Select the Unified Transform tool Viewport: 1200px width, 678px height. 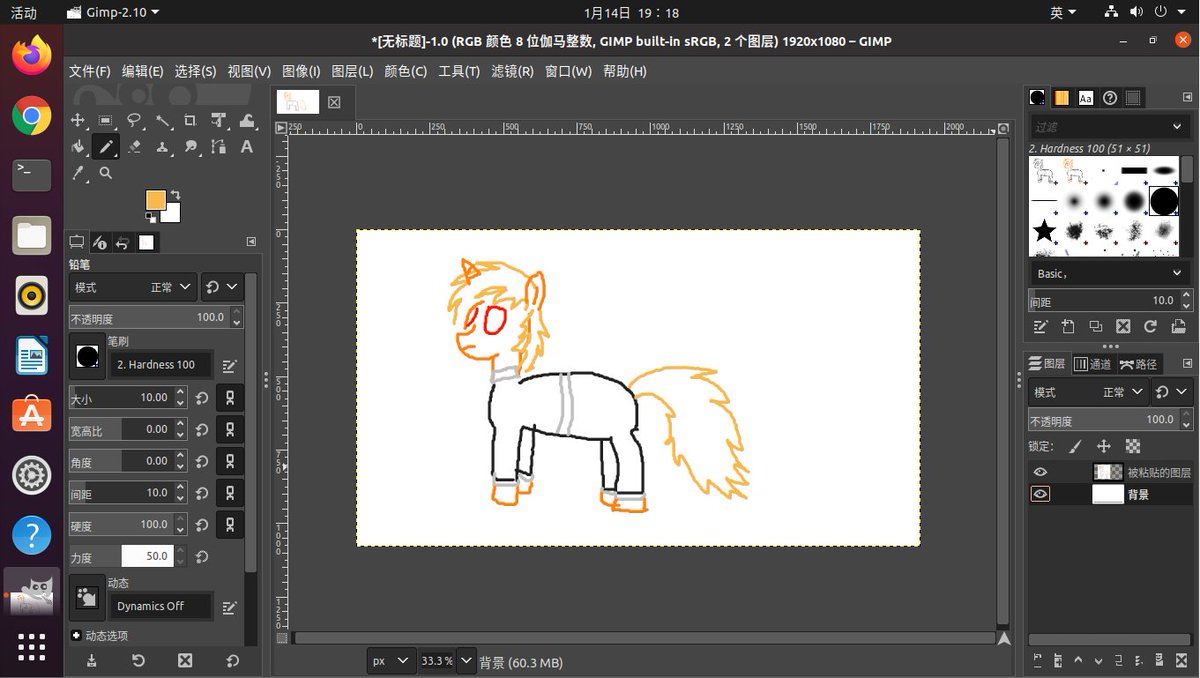pos(218,120)
